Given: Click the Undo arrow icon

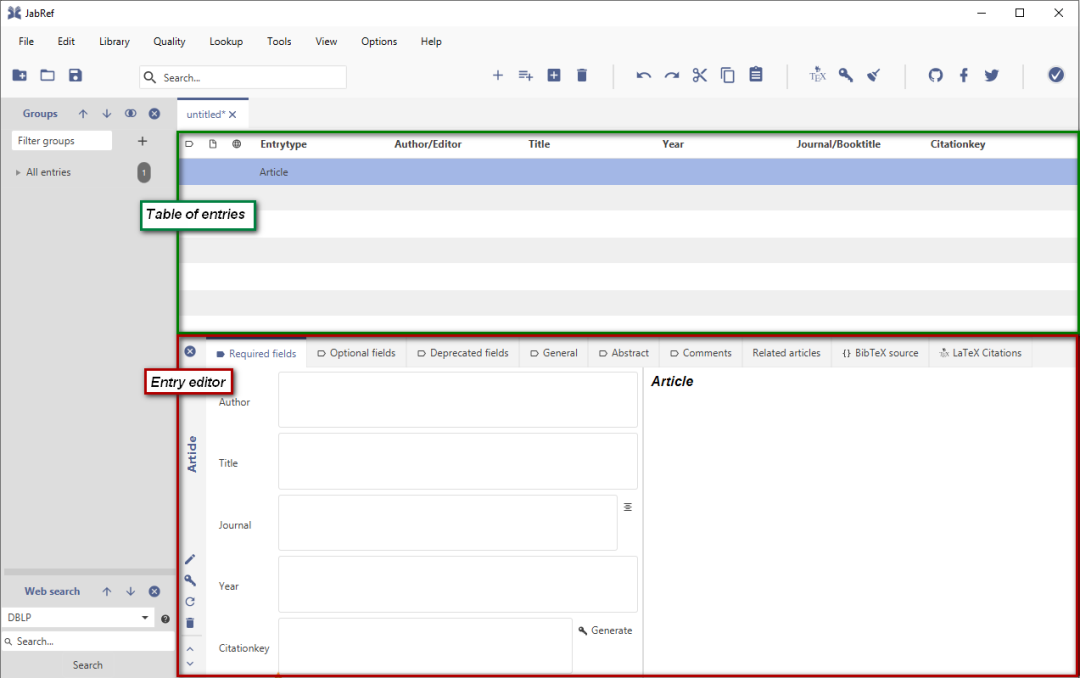Looking at the screenshot, I should 643,76.
